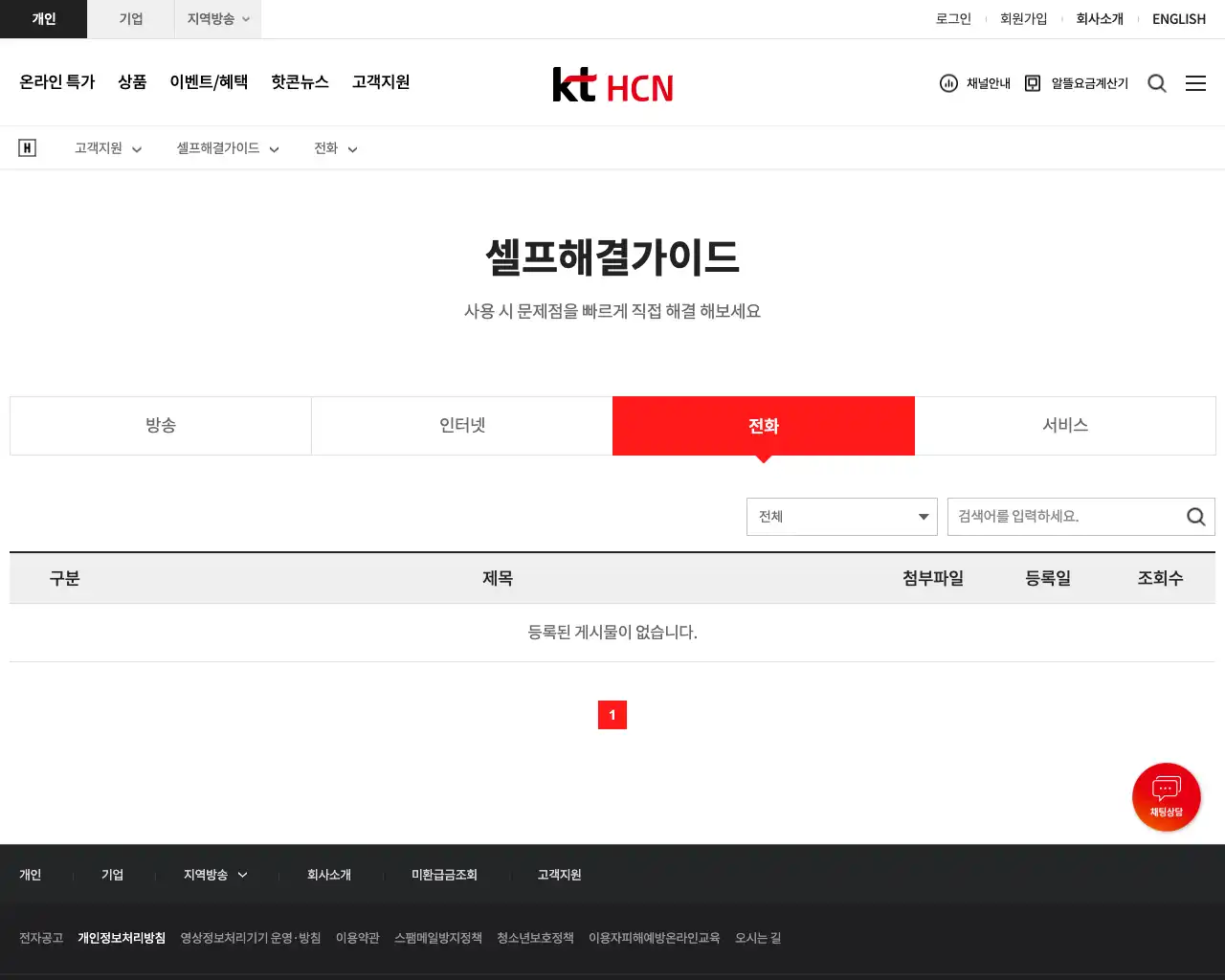Click the kt HCN logo
1225x980 pixels.
612,85
